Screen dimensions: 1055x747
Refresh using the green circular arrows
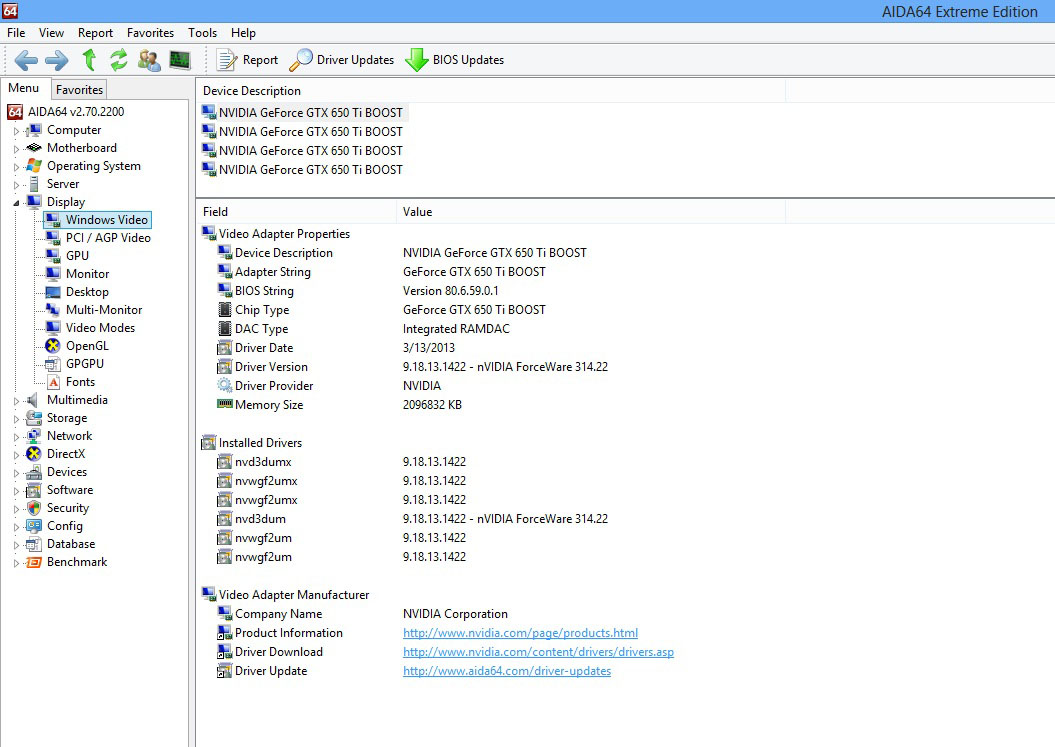pos(118,60)
